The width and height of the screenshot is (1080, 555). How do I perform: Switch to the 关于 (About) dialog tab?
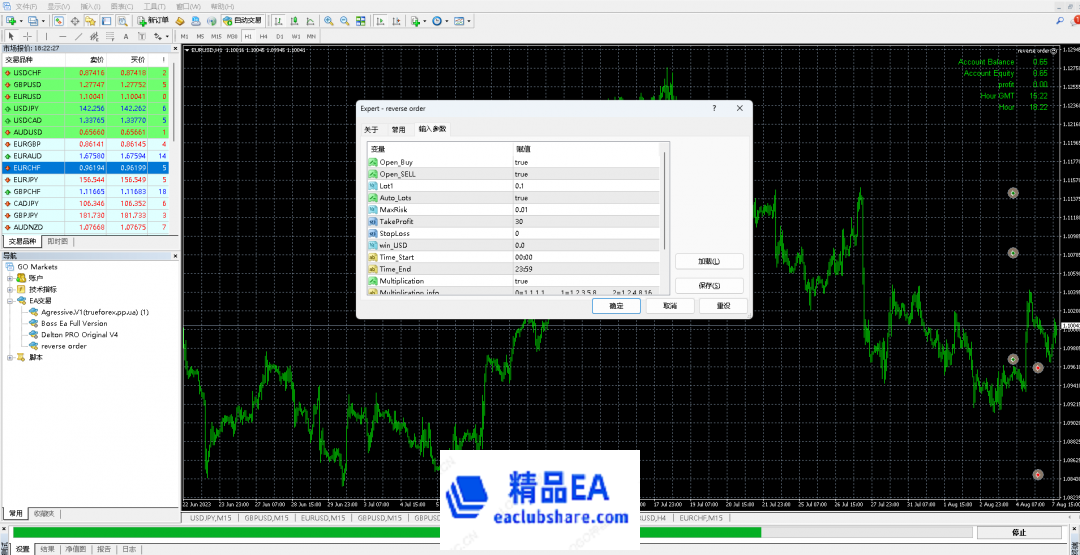[371, 129]
